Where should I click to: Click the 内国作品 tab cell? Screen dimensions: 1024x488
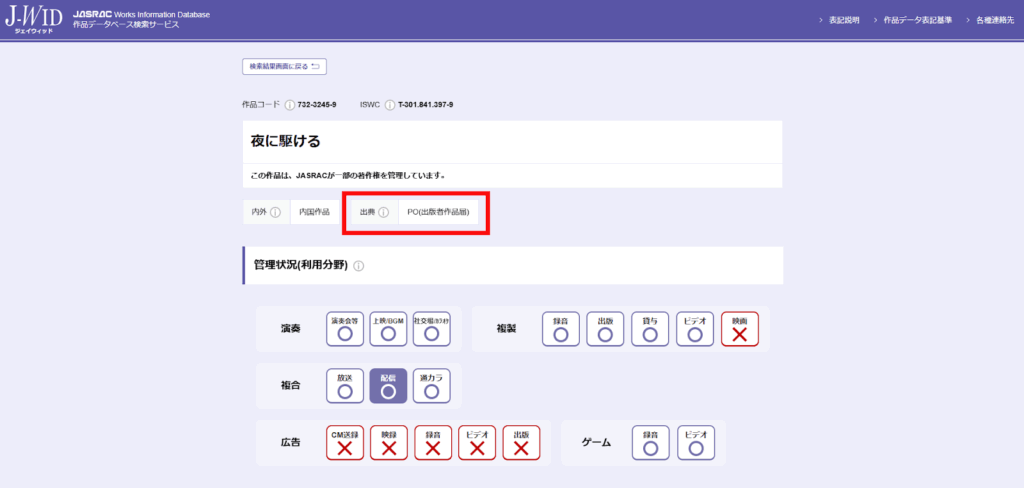pos(314,212)
